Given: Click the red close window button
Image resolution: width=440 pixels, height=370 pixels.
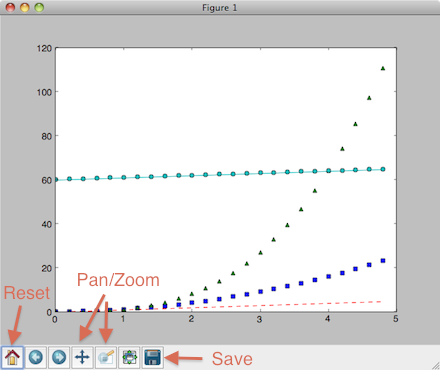Looking at the screenshot, I should point(10,7).
